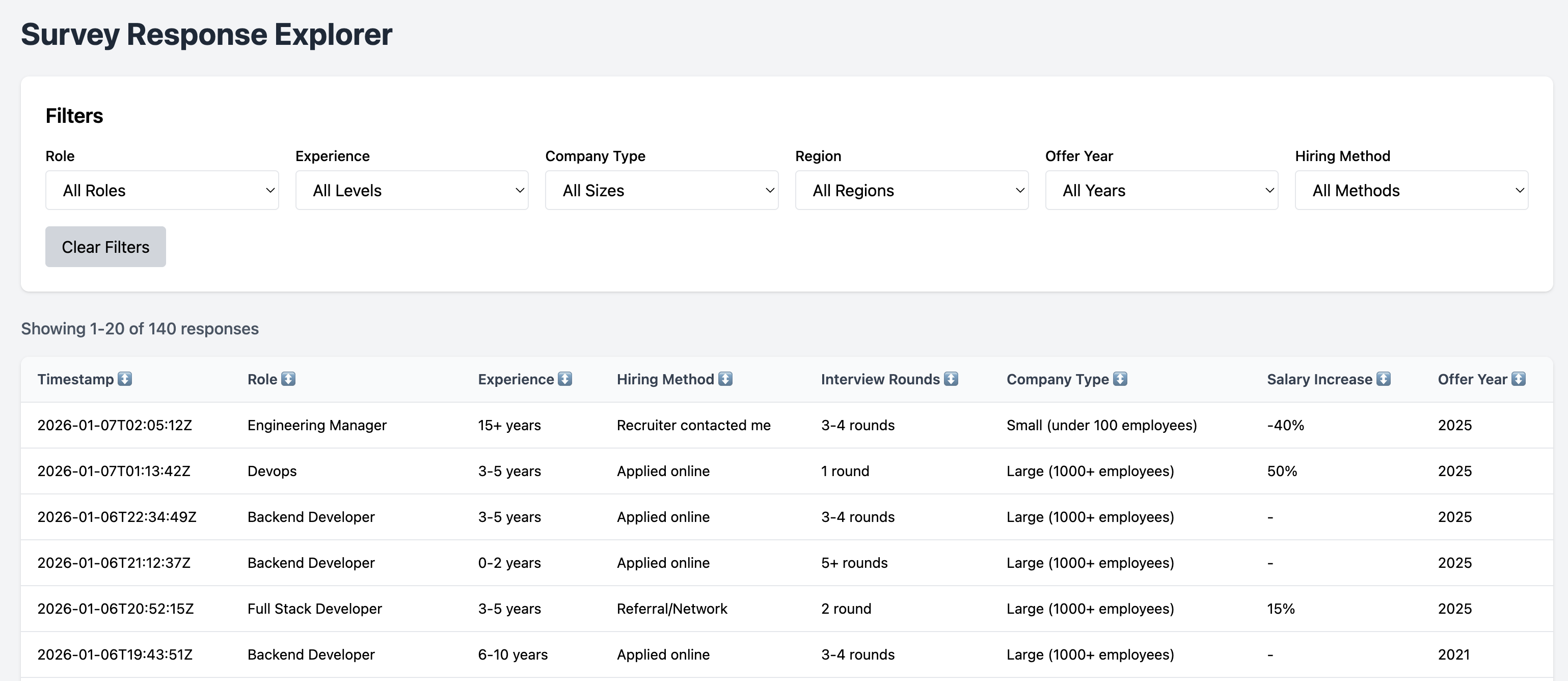Open the Hiring Method All Methods dropdown
Screen dimensions: 1568x681
point(1411,190)
